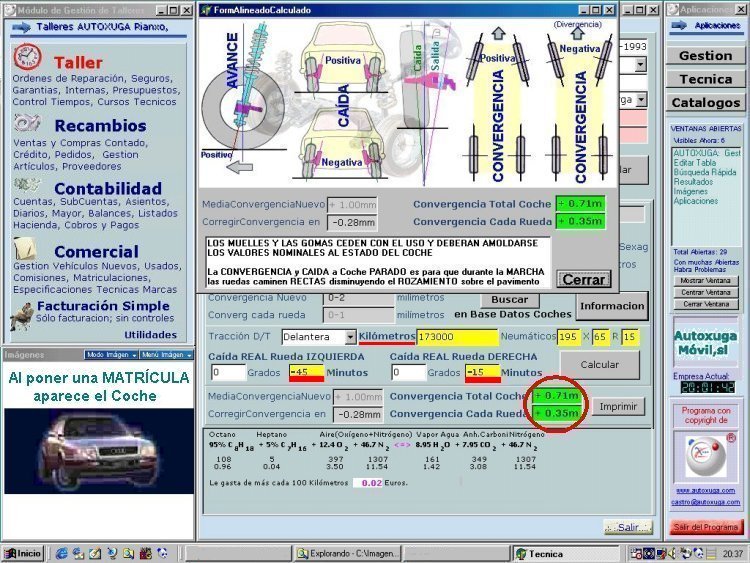Launch Internet Explorer from the quick launch bar
The height and width of the screenshot is (563, 750).
tap(61, 553)
